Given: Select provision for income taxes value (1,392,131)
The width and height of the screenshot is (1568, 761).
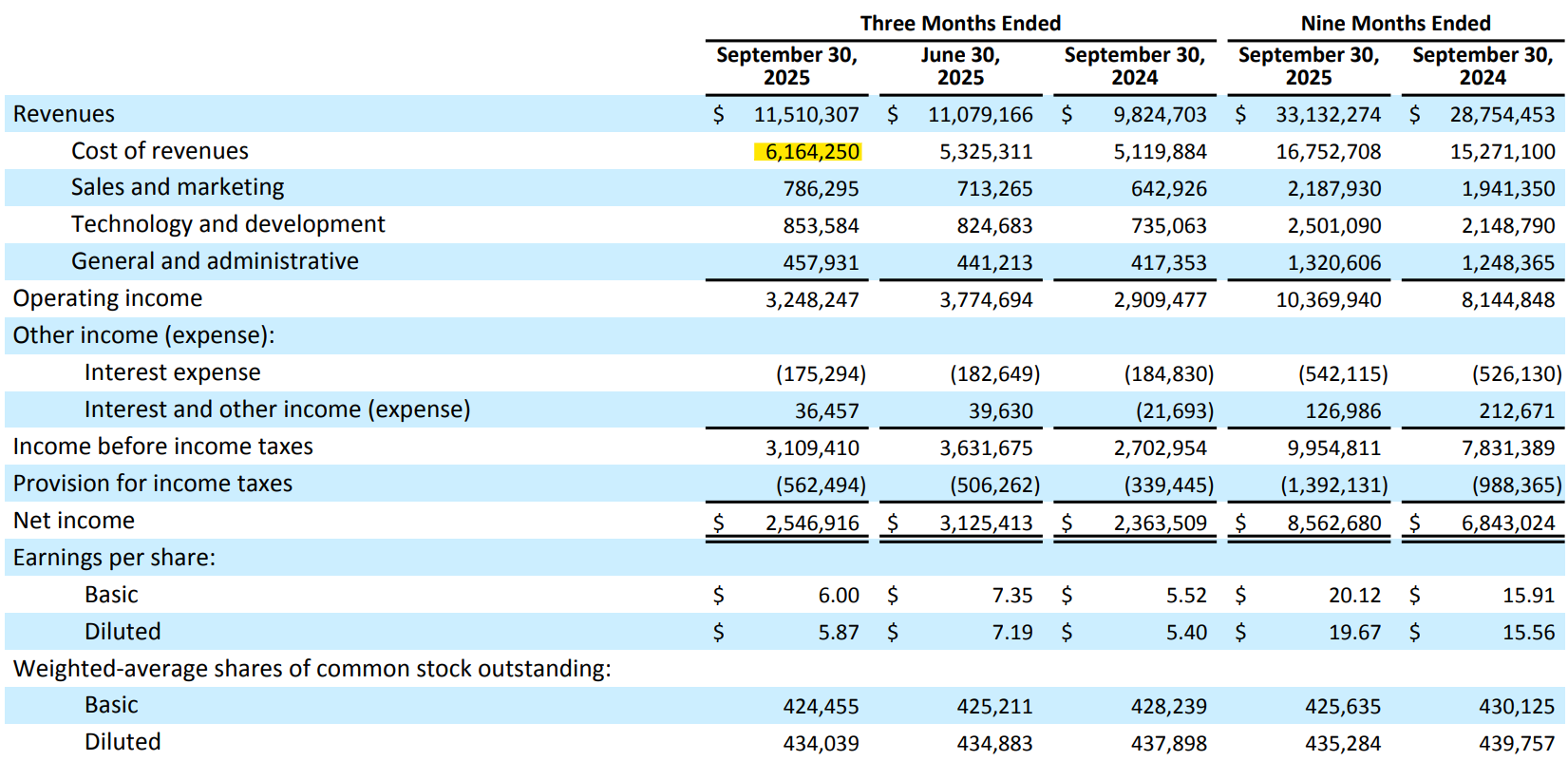Looking at the screenshot, I should [1333, 485].
